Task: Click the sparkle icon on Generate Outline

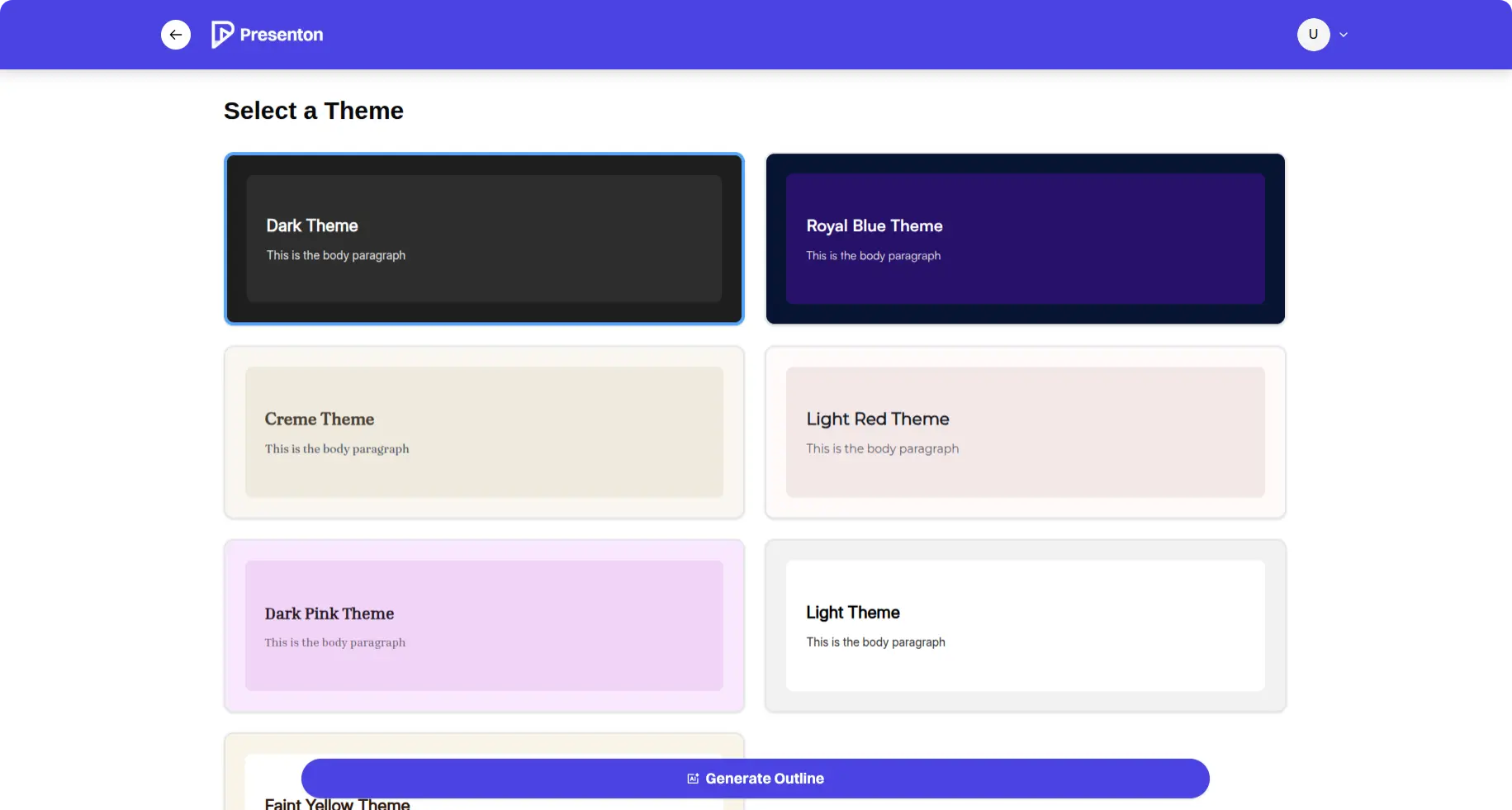Action: (693, 779)
